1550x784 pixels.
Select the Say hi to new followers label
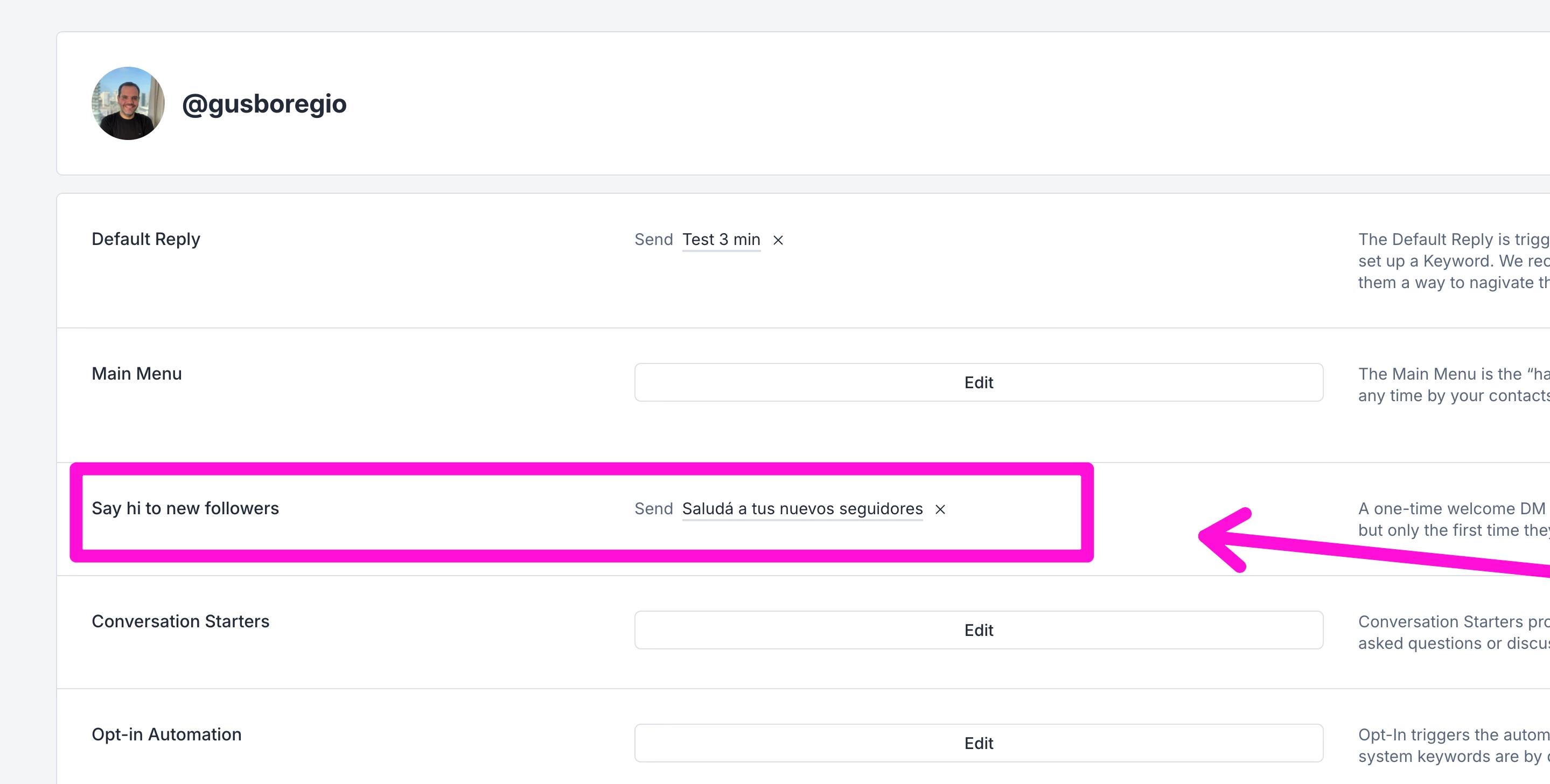tap(185, 508)
